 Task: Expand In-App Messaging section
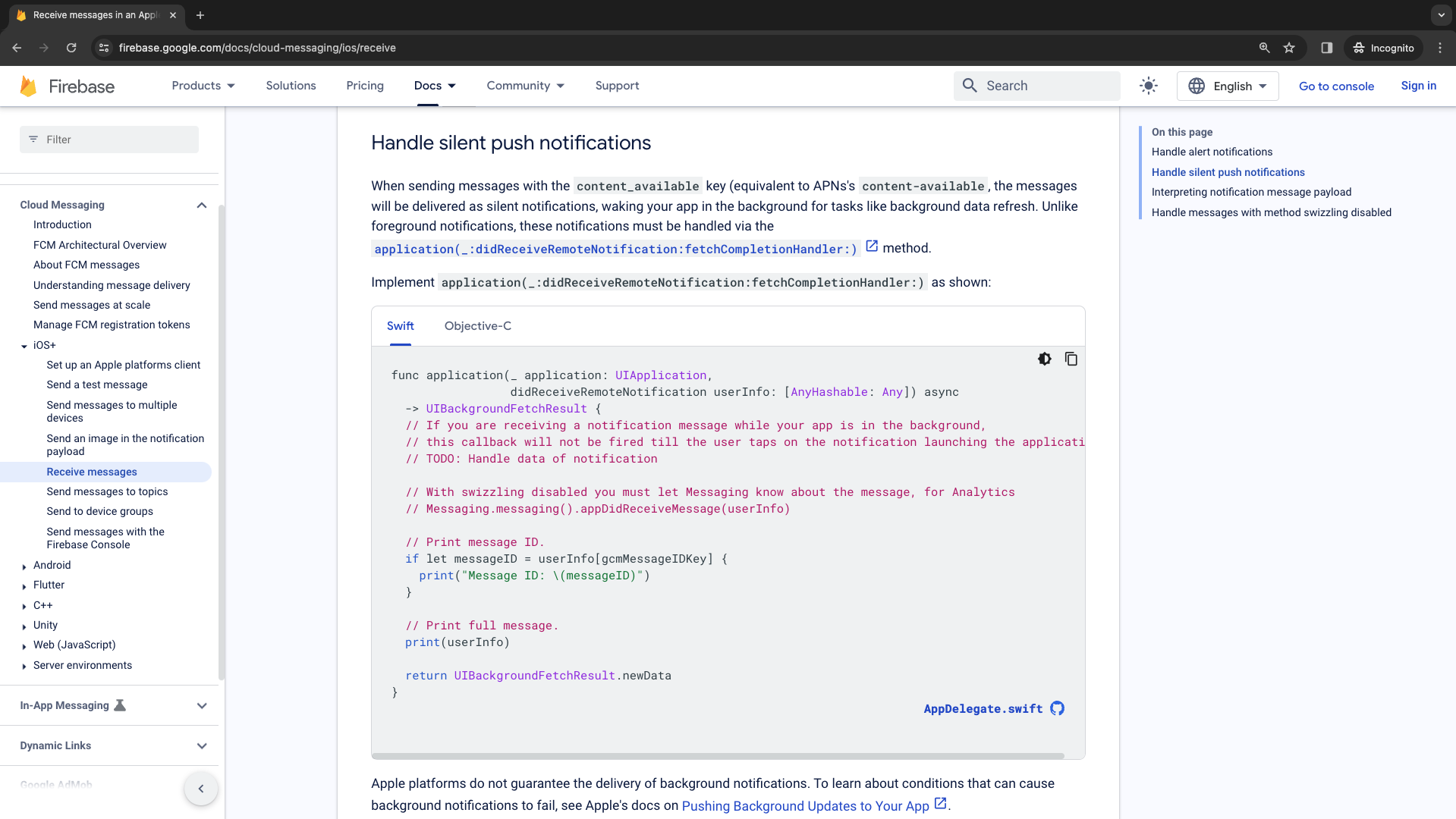tap(202, 705)
